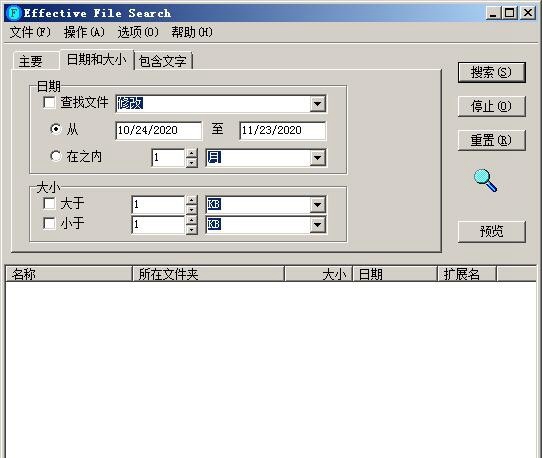
Task: Enable the 查找文件 date checkbox
Action: click(x=49, y=102)
